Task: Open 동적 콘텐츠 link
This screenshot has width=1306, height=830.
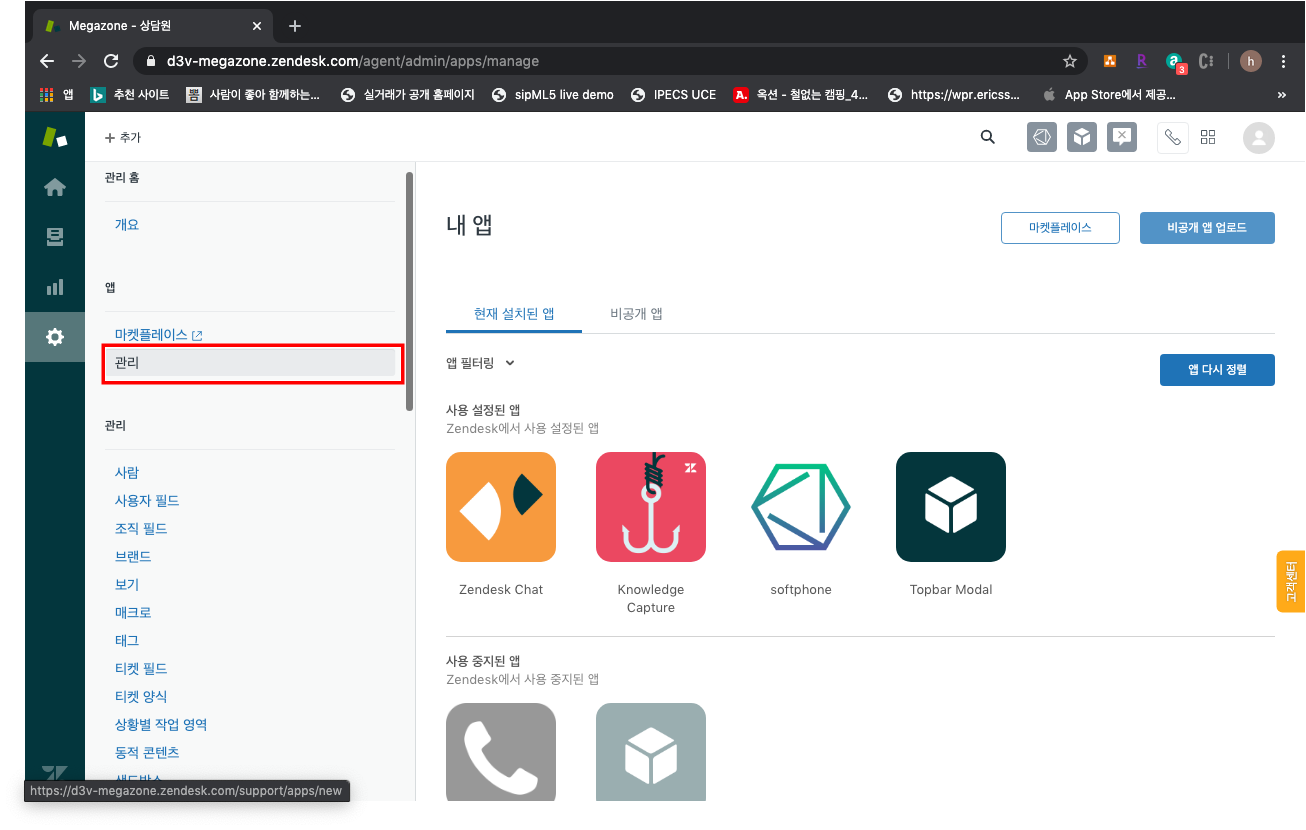Action: pyautogui.click(x=147, y=752)
